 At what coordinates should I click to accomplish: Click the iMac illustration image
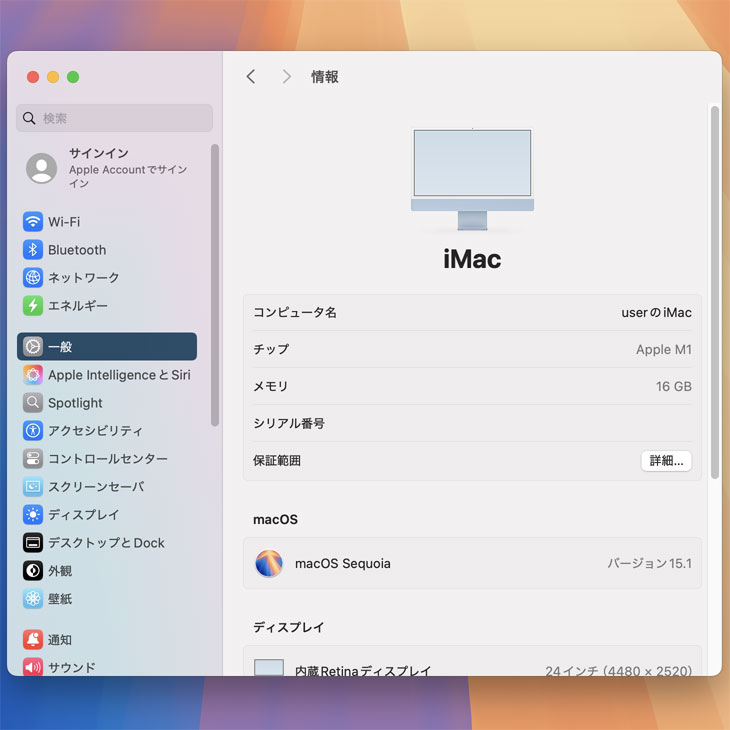tap(472, 180)
